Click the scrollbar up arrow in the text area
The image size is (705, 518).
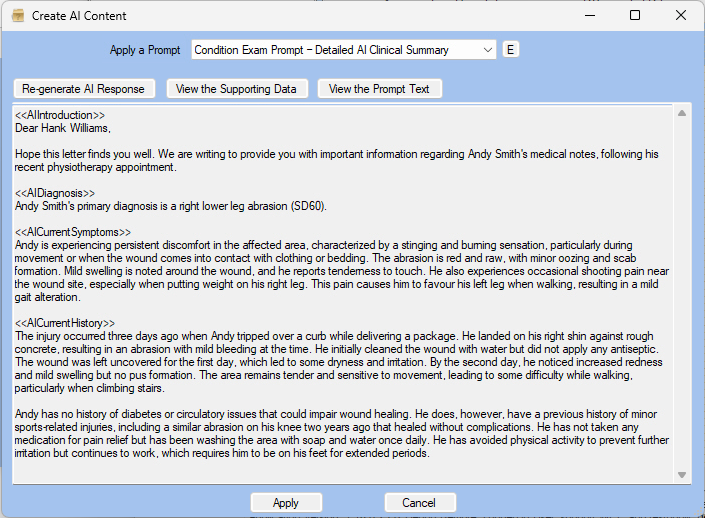(682, 113)
